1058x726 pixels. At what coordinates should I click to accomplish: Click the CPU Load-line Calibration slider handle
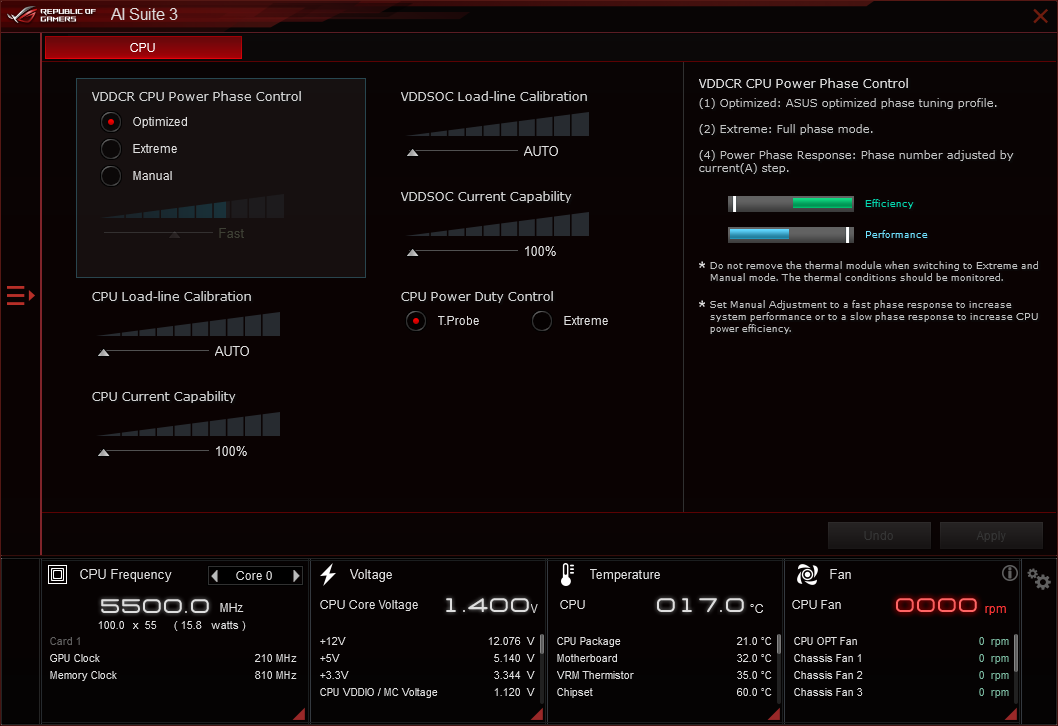pos(102,351)
